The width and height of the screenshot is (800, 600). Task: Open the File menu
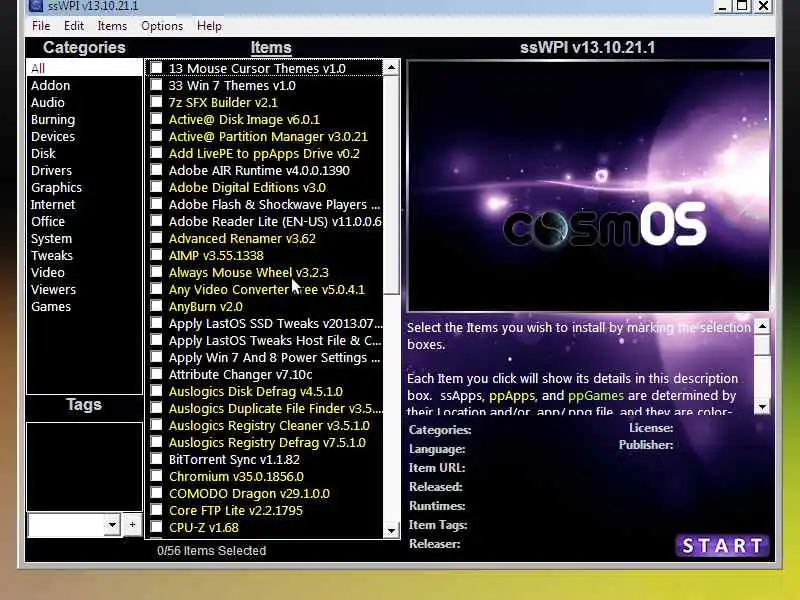pyautogui.click(x=41, y=26)
